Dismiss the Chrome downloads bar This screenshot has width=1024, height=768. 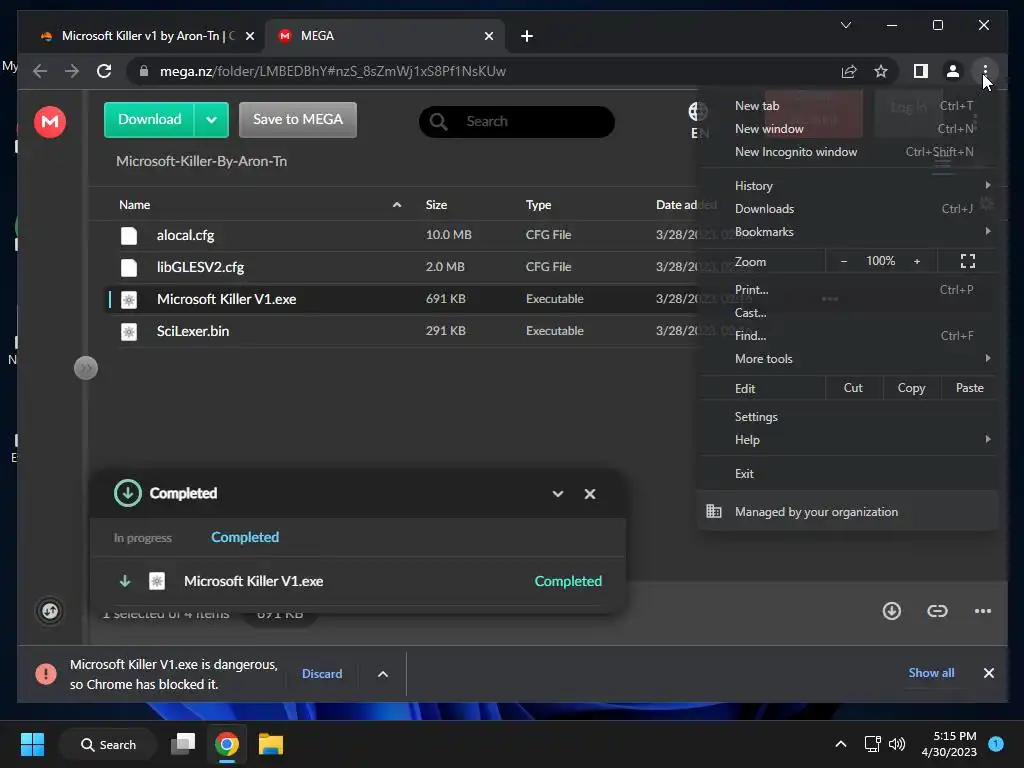(x=989, y=673)
